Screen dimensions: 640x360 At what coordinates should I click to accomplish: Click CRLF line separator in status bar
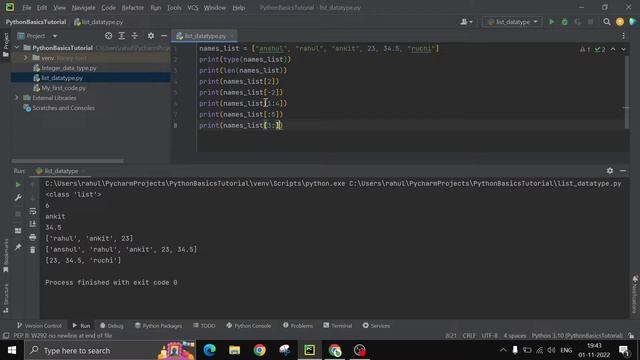tap(469, 336)
